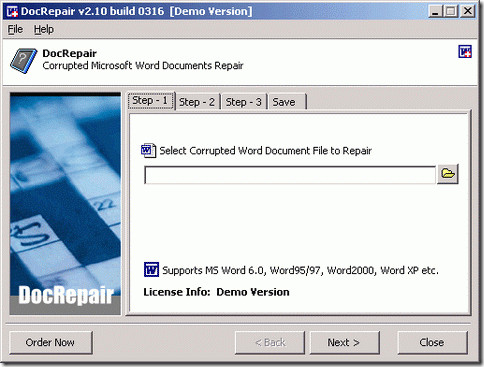Click 'License Info: Demo Version' text
The width and height of the screenshot is (484, 367).
tap(216, 292)
